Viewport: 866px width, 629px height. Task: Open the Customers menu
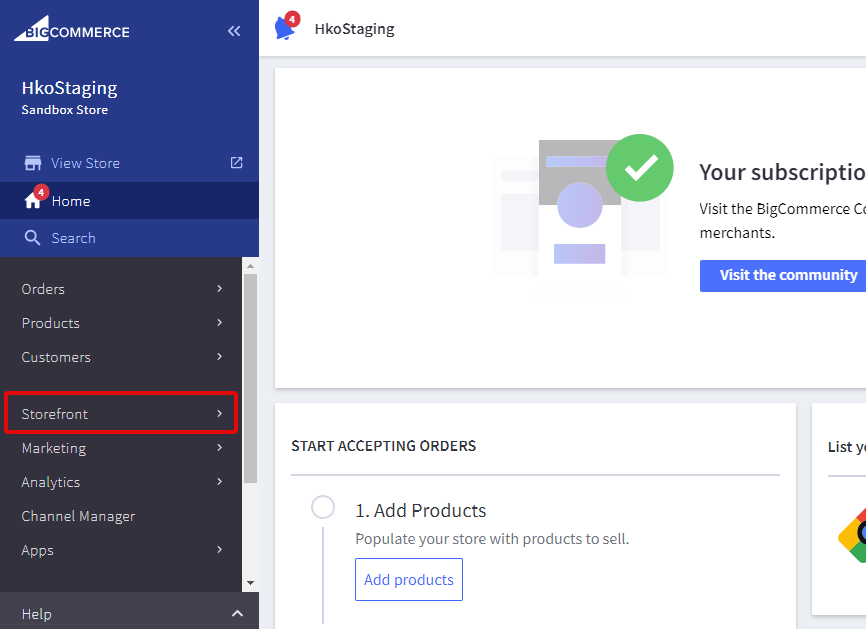point(121,357)
